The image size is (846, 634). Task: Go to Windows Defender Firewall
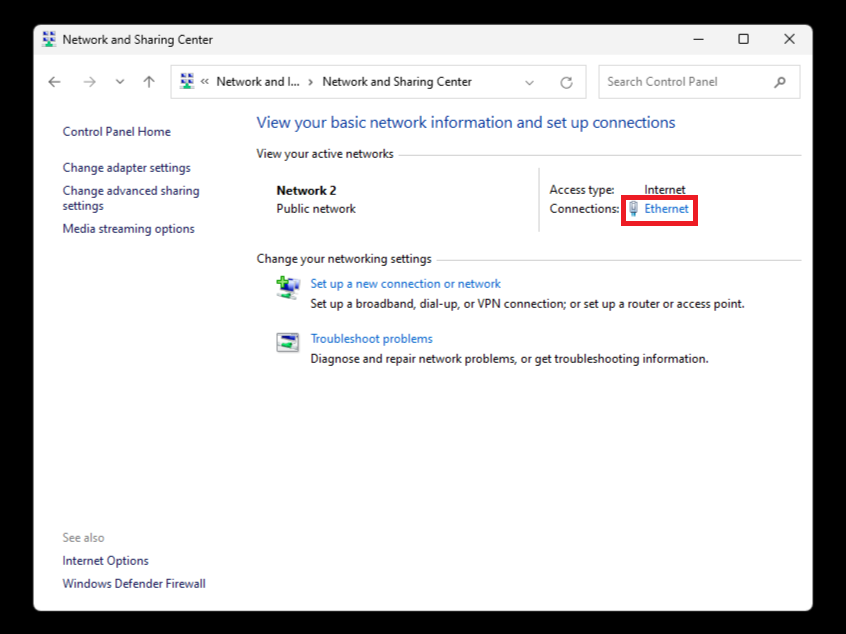(133, 583)
